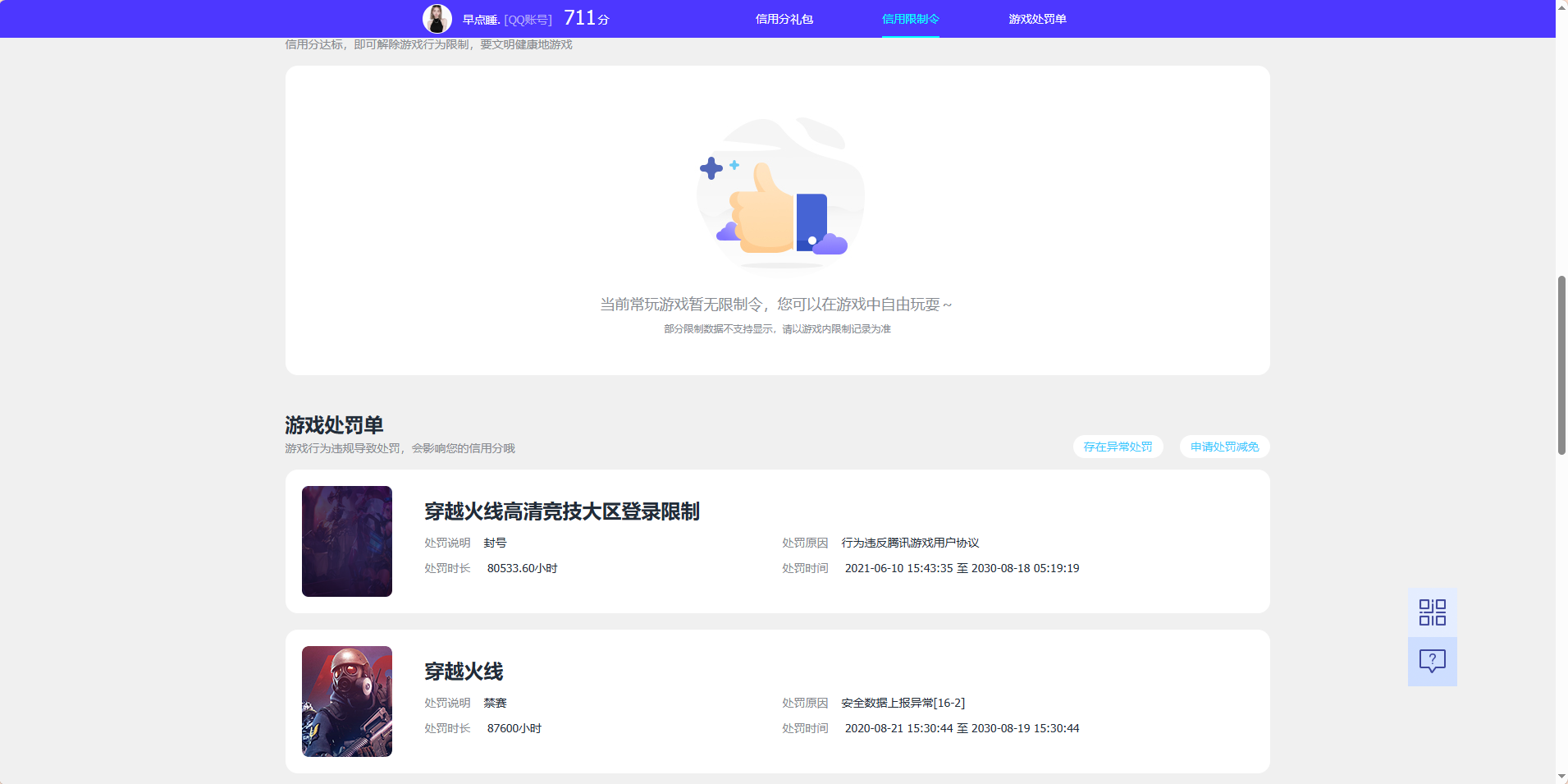The image size is (1568, 784).
Task: Select the 信用限制令 tab
Action: tap(910, 19)
